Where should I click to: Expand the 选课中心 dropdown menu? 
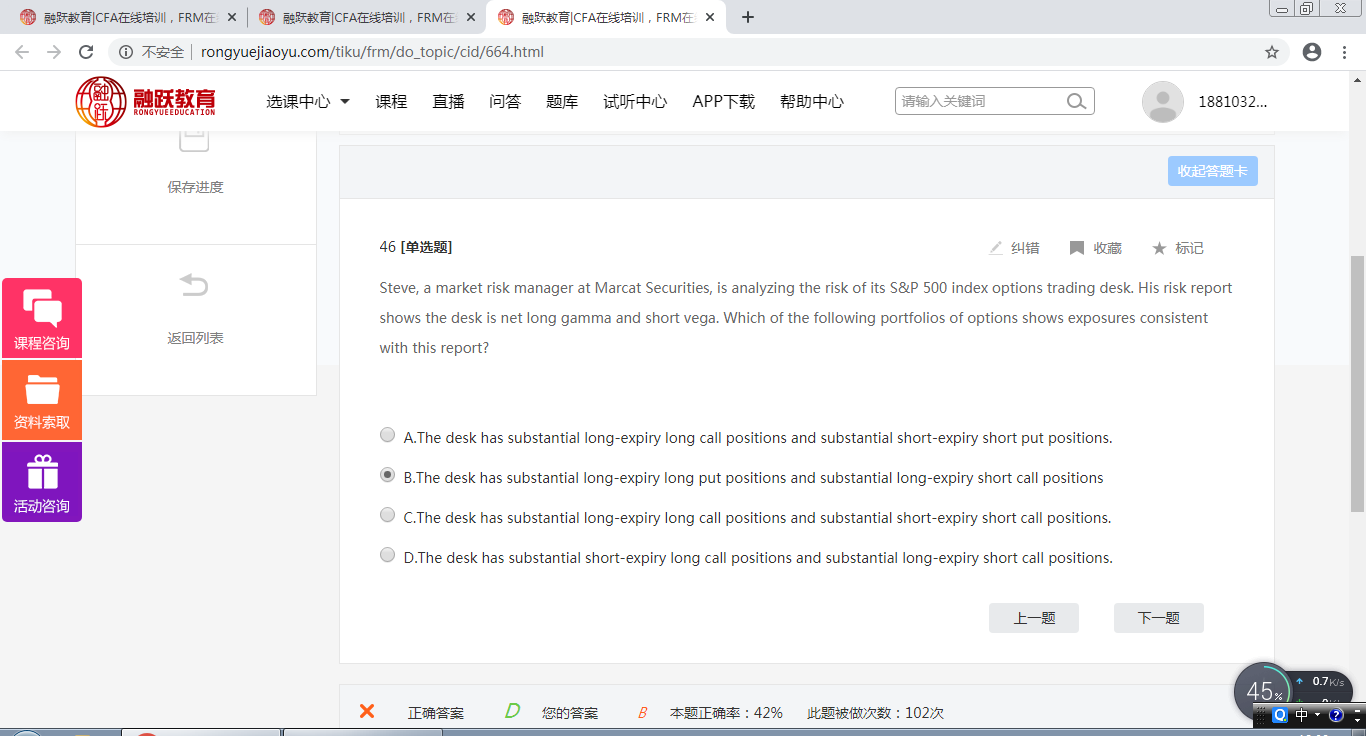(x=308, y=102)
